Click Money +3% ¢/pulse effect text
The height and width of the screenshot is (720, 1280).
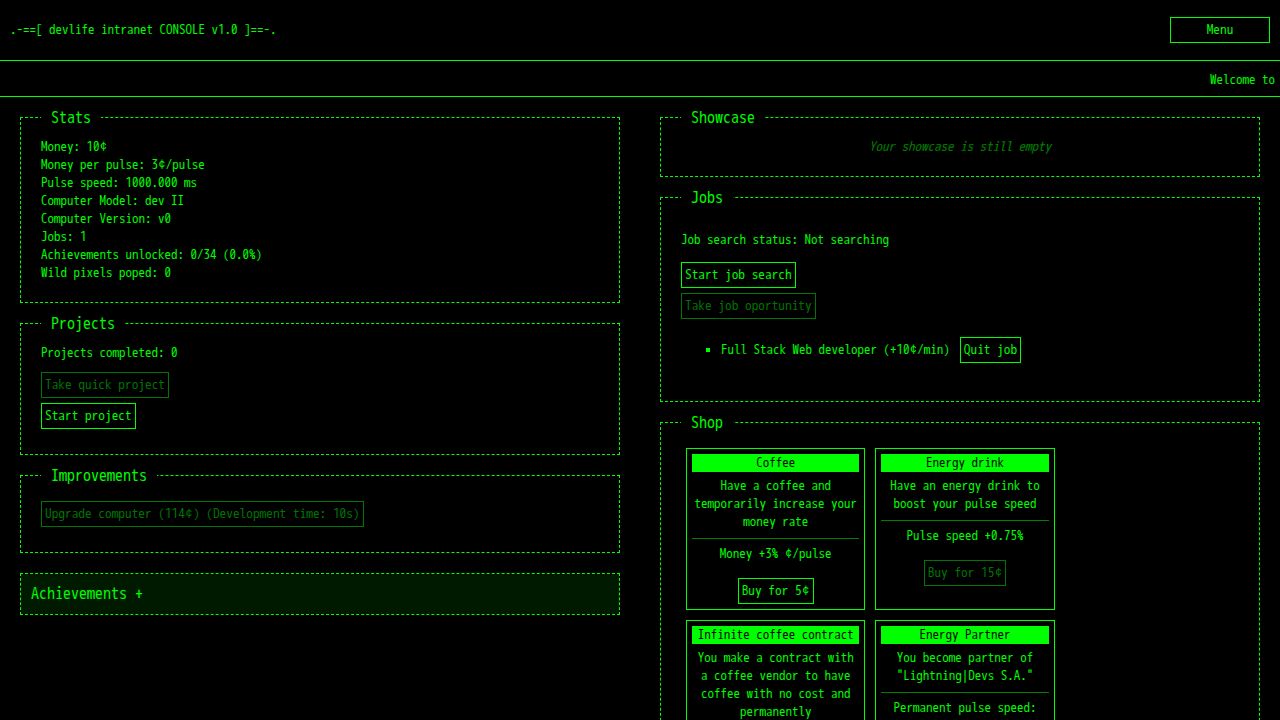click(775, 554)
